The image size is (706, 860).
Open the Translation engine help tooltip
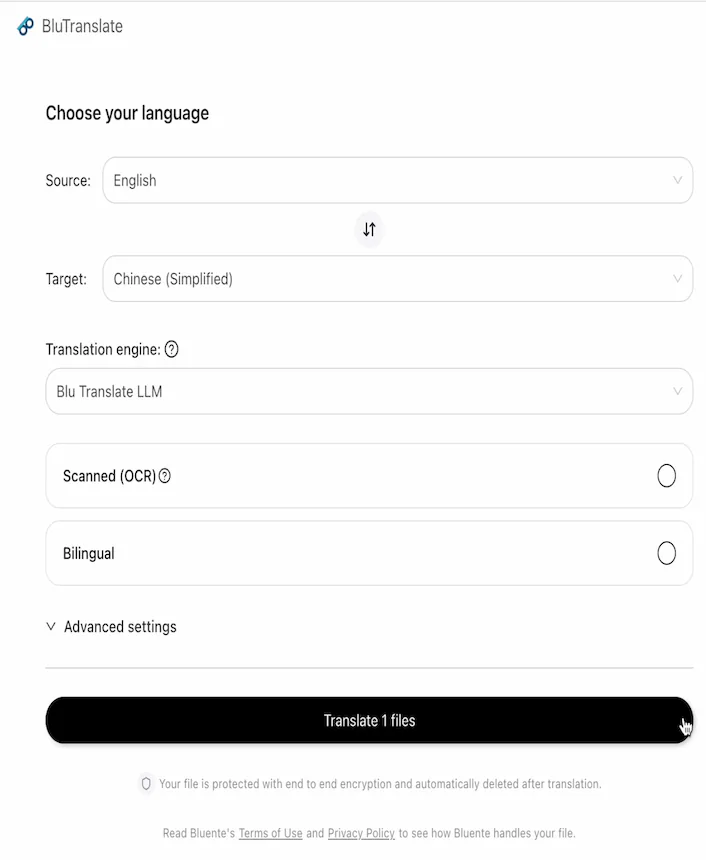(x=171, y=349)
